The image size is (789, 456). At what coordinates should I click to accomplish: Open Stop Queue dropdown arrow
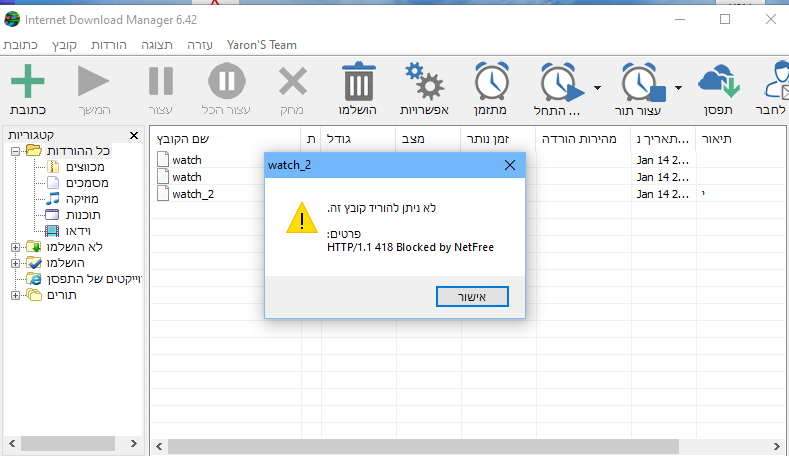678,88
